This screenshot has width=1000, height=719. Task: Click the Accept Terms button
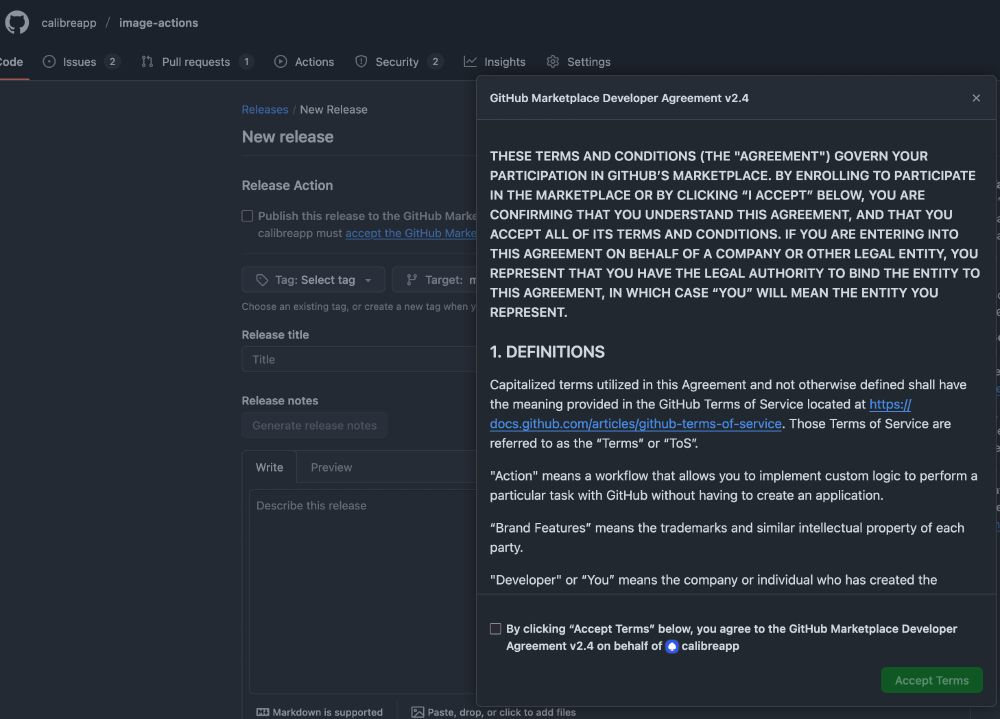click(932, 680)
